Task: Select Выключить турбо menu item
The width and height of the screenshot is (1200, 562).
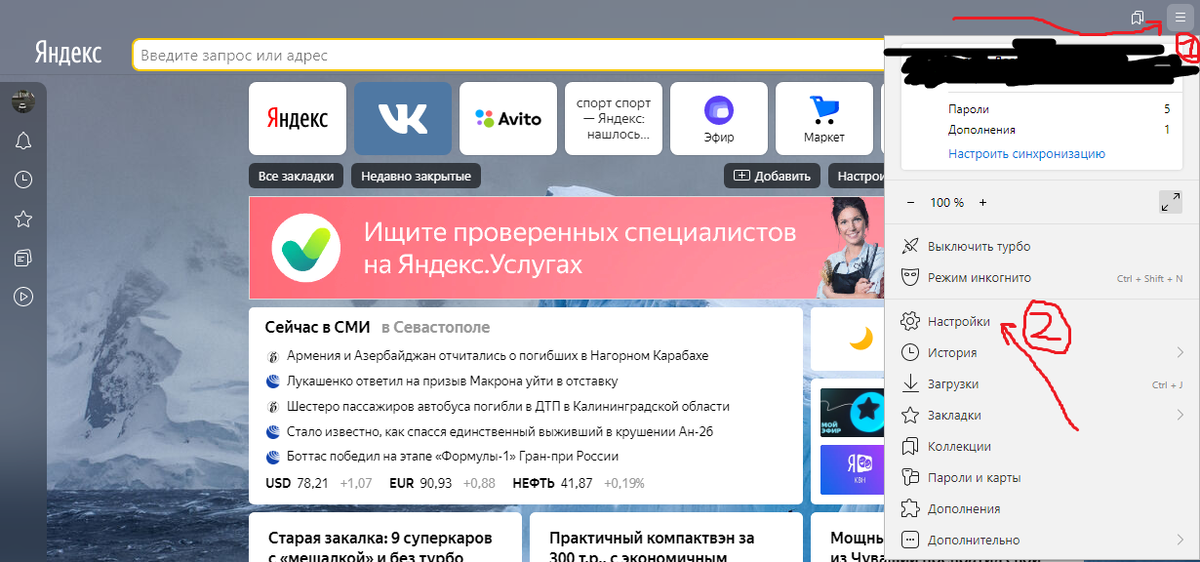Action: coord(1042,246)
